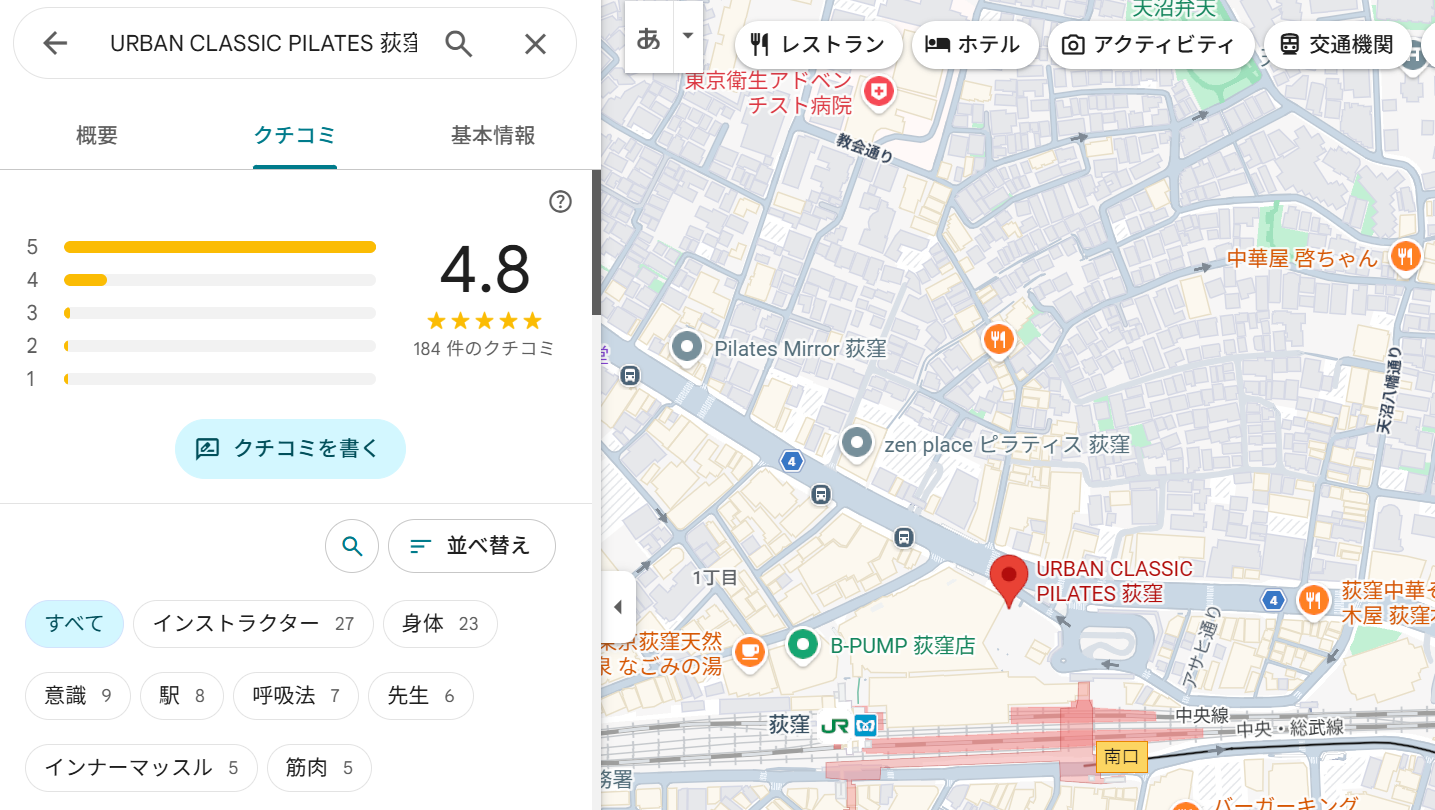Expand the input method dropdown arrow
The width and height of the screenshot is (1435, 810).
pos(687,36)
